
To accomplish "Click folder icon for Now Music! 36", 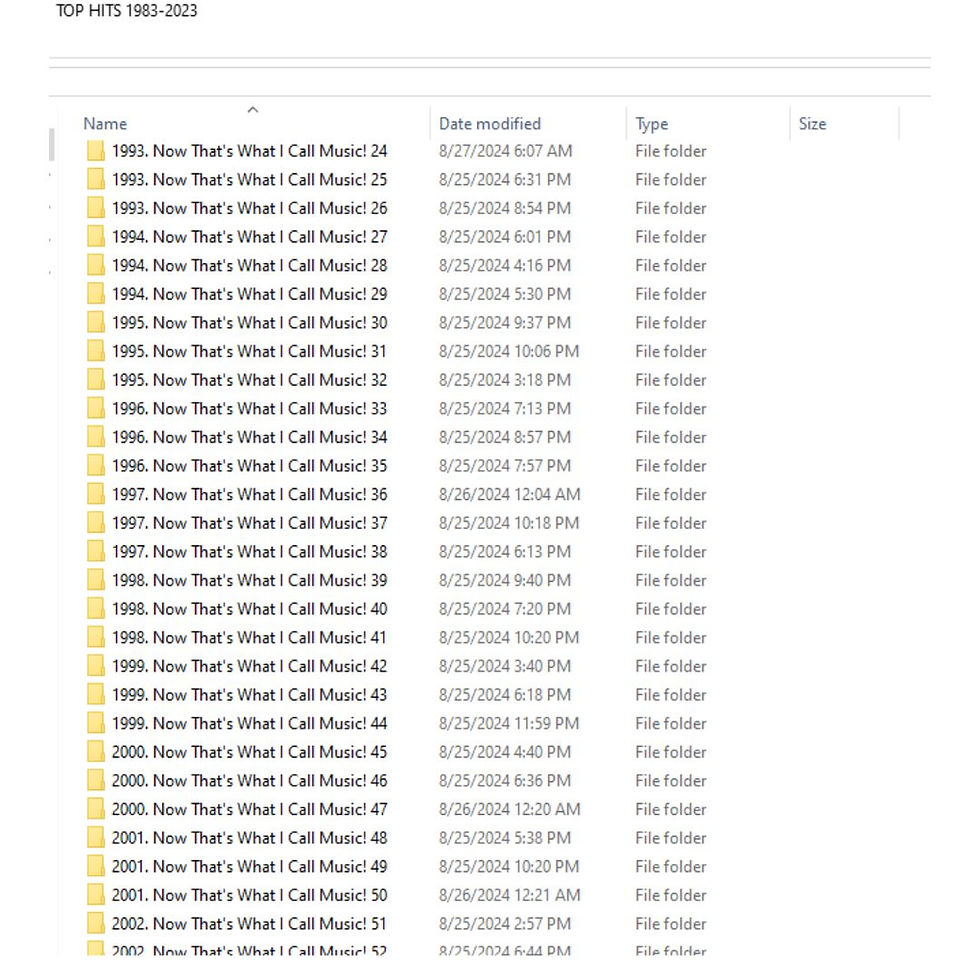I will 96,494.
